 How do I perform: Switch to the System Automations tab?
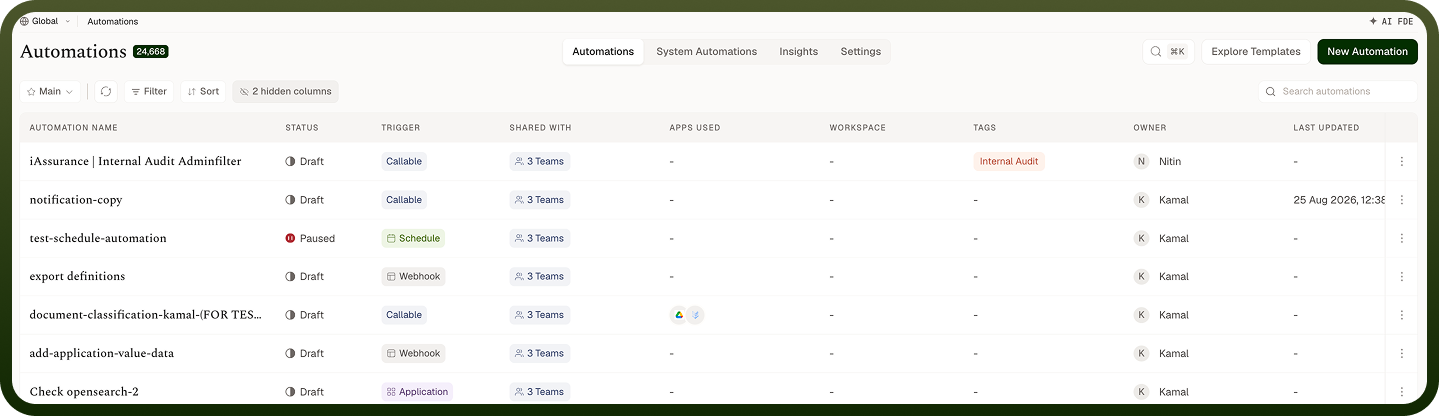(x=706, y=52)
